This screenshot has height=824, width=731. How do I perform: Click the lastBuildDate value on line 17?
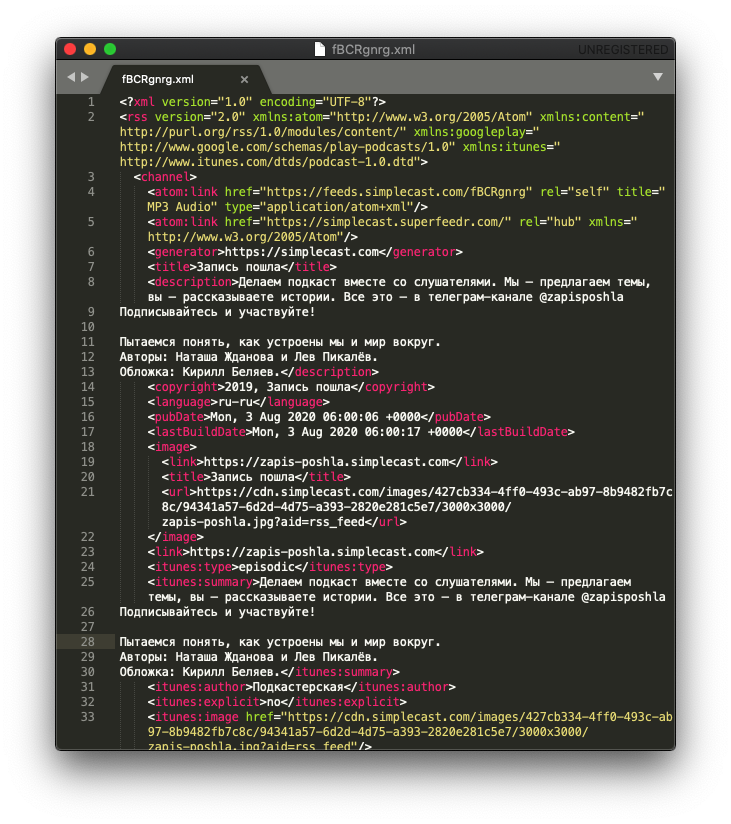coord(358,432)
